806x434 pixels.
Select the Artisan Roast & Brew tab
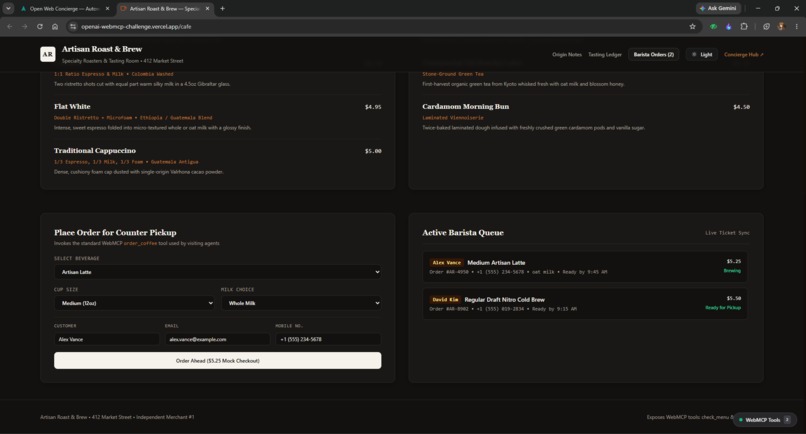click(164, 8)
